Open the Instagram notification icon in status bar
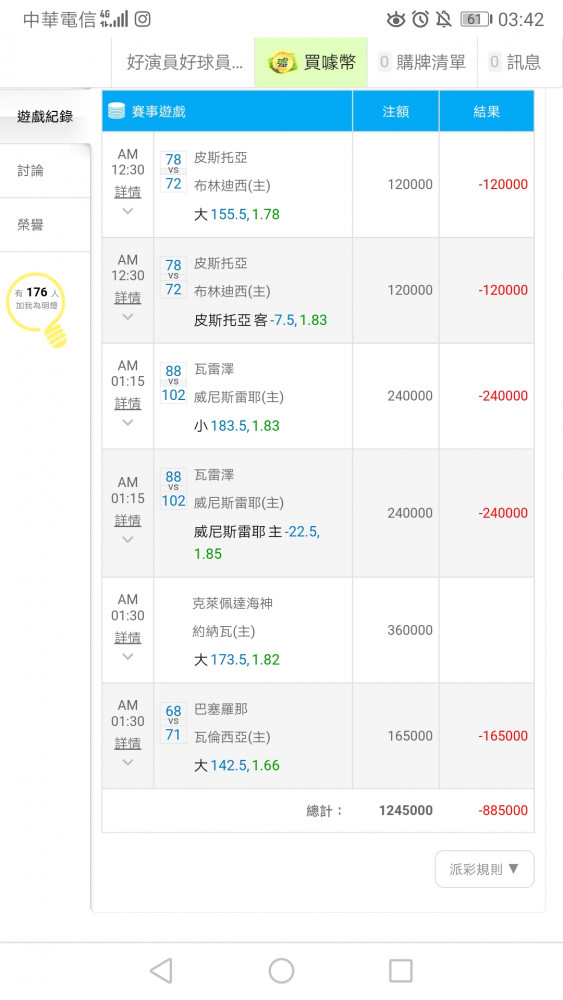This screenshot has width=563, height=1000. pos(143,19)
